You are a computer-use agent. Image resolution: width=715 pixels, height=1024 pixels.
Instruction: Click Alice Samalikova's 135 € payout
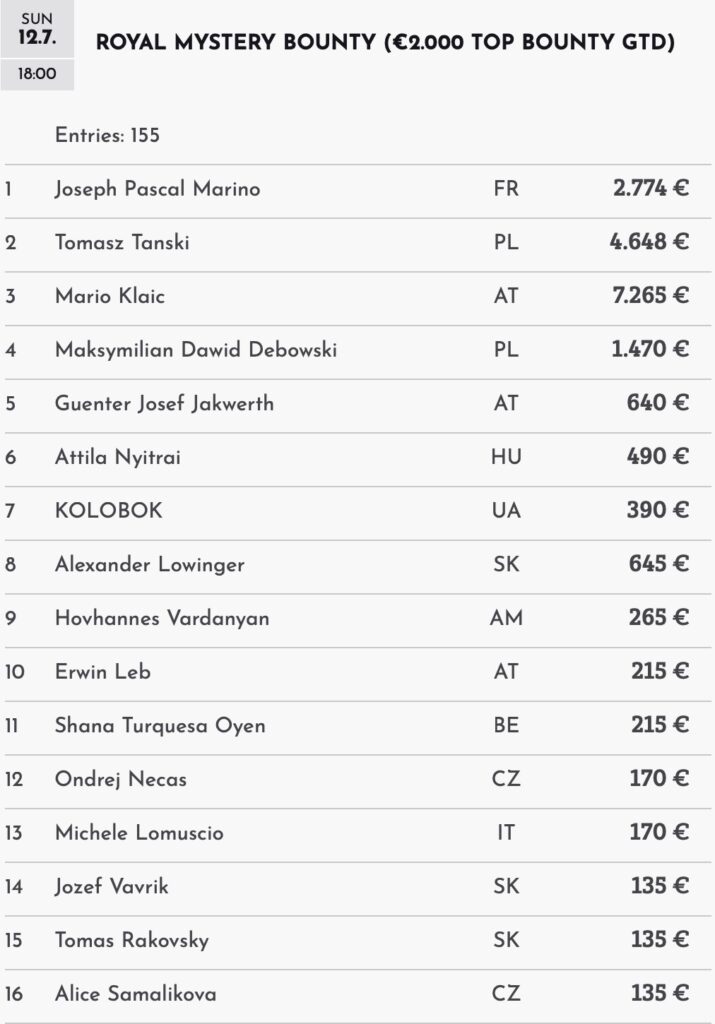(x=659, y=993)
